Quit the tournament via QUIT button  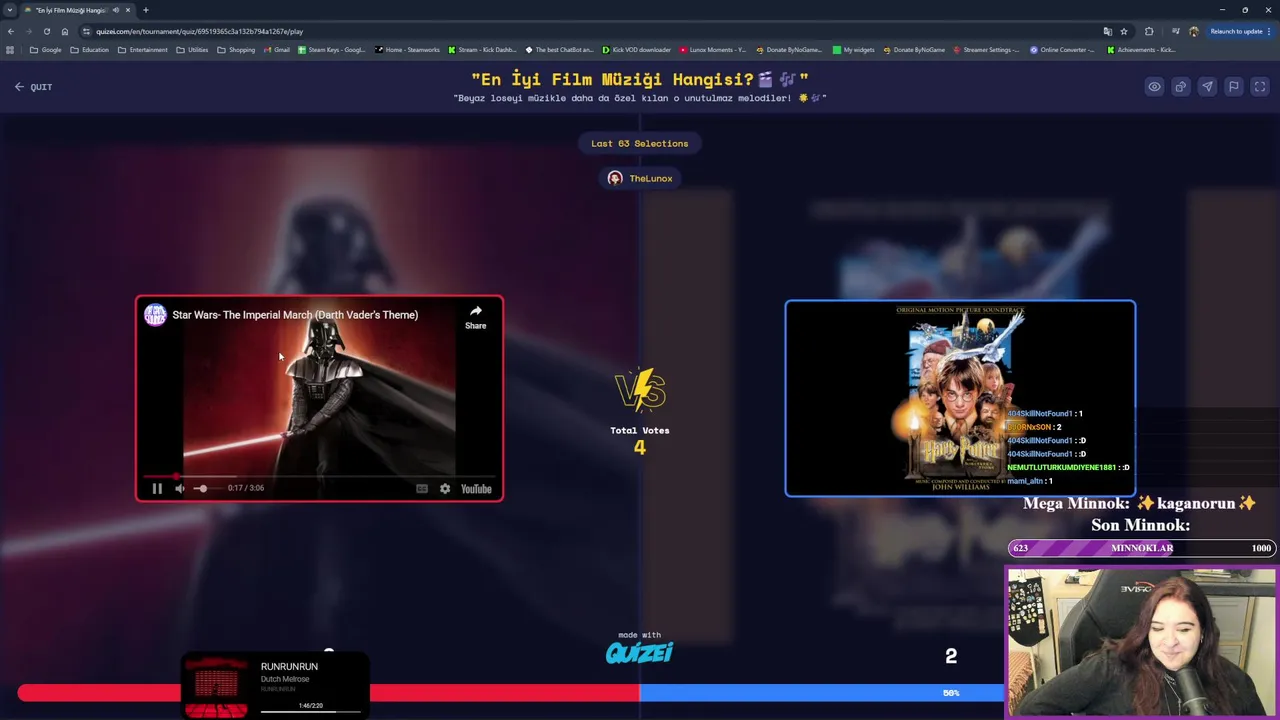(x=33, y=87)
